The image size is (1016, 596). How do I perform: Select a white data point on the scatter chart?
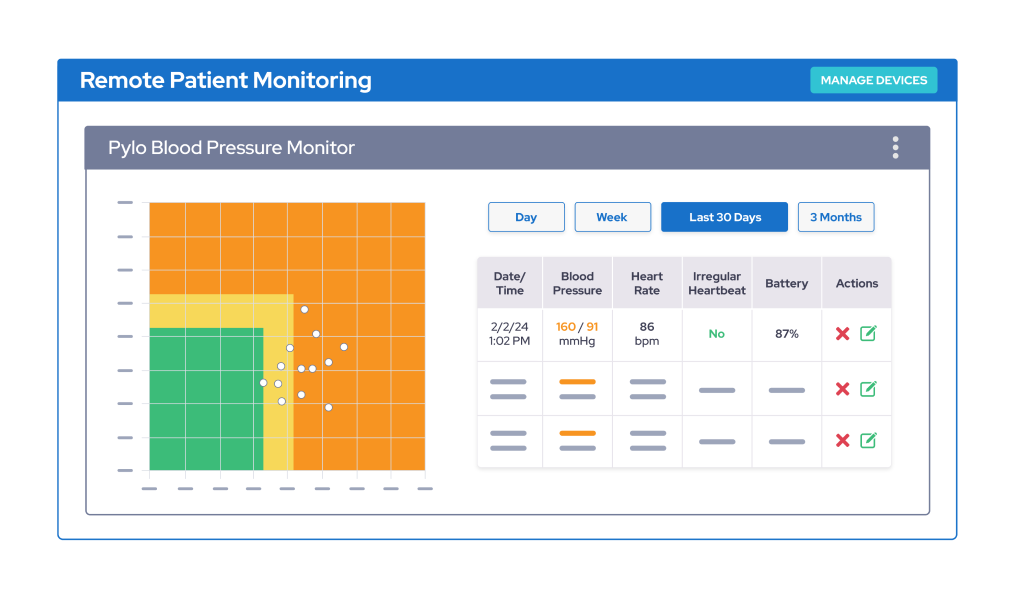[304, 309]
